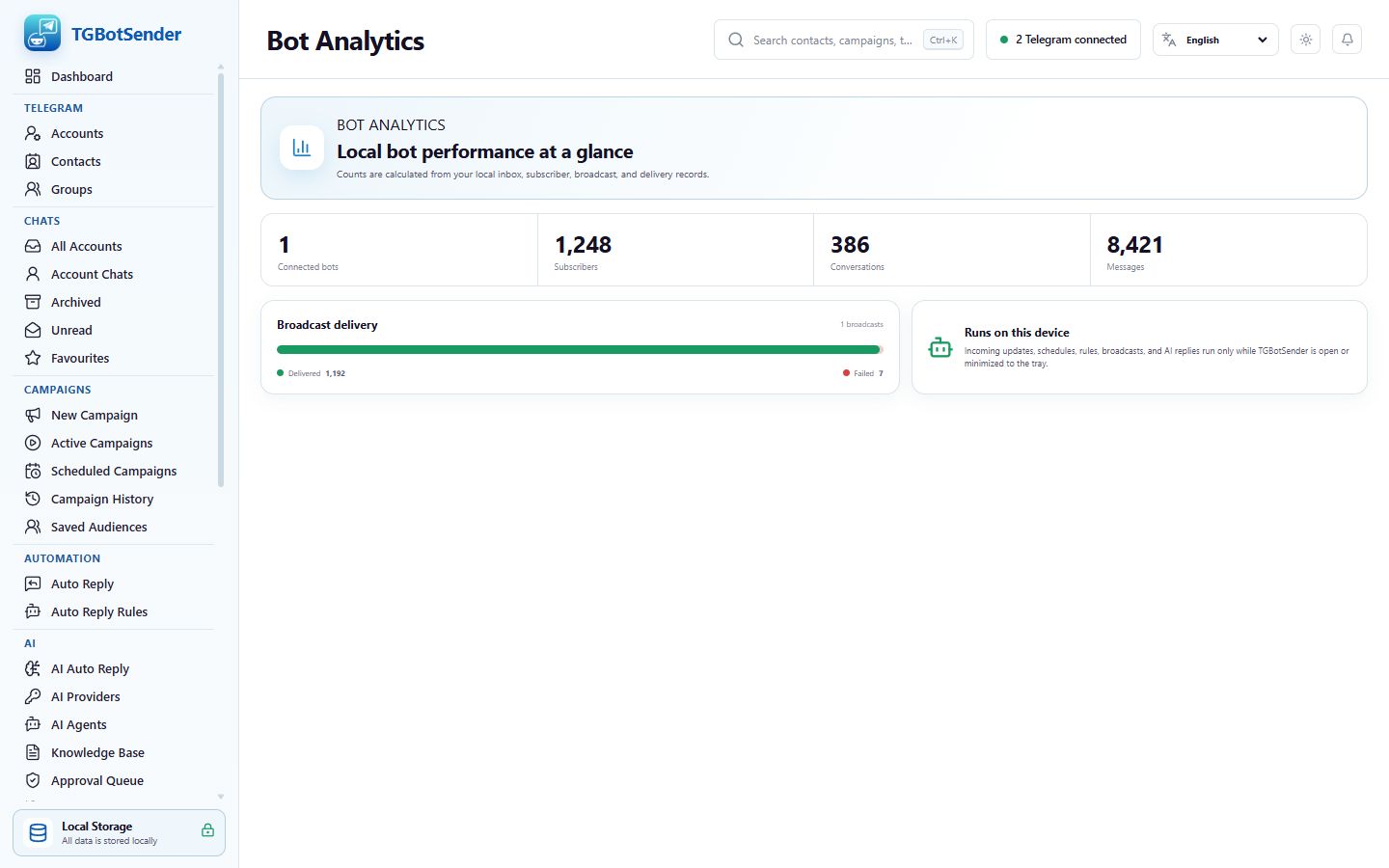1389x868 pixels.
Task: Click the Accounts person-gear icon
Action: tap(33, 133)
